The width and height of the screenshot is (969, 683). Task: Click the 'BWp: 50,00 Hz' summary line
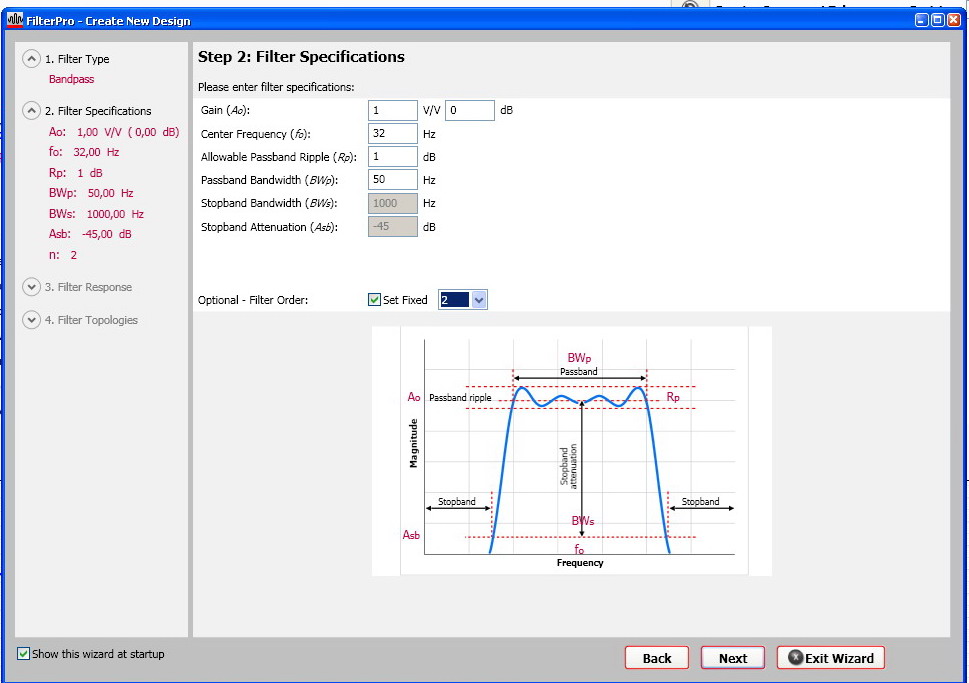[x=91, y=193]
